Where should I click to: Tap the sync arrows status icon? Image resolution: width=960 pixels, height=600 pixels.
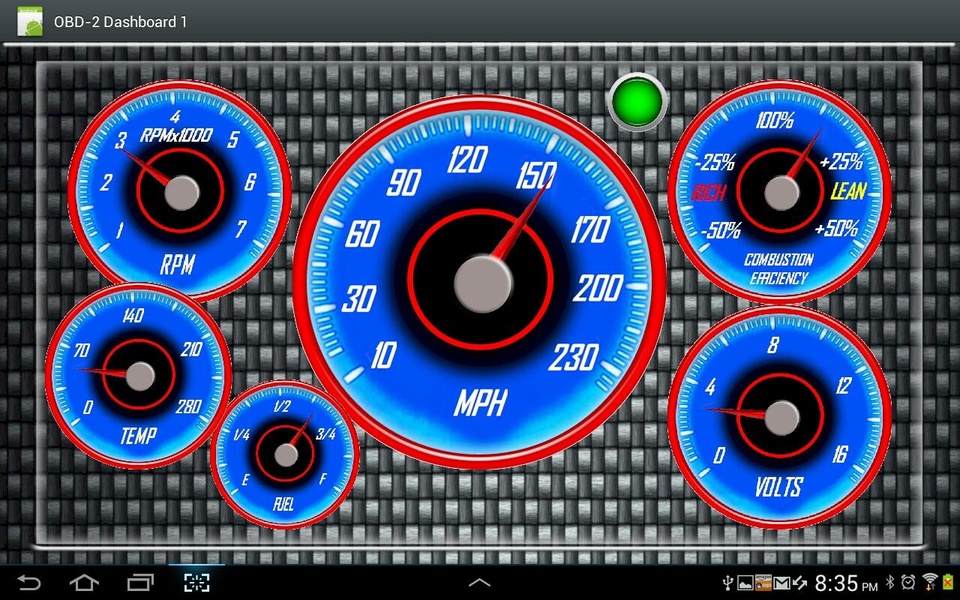point(800,583)
